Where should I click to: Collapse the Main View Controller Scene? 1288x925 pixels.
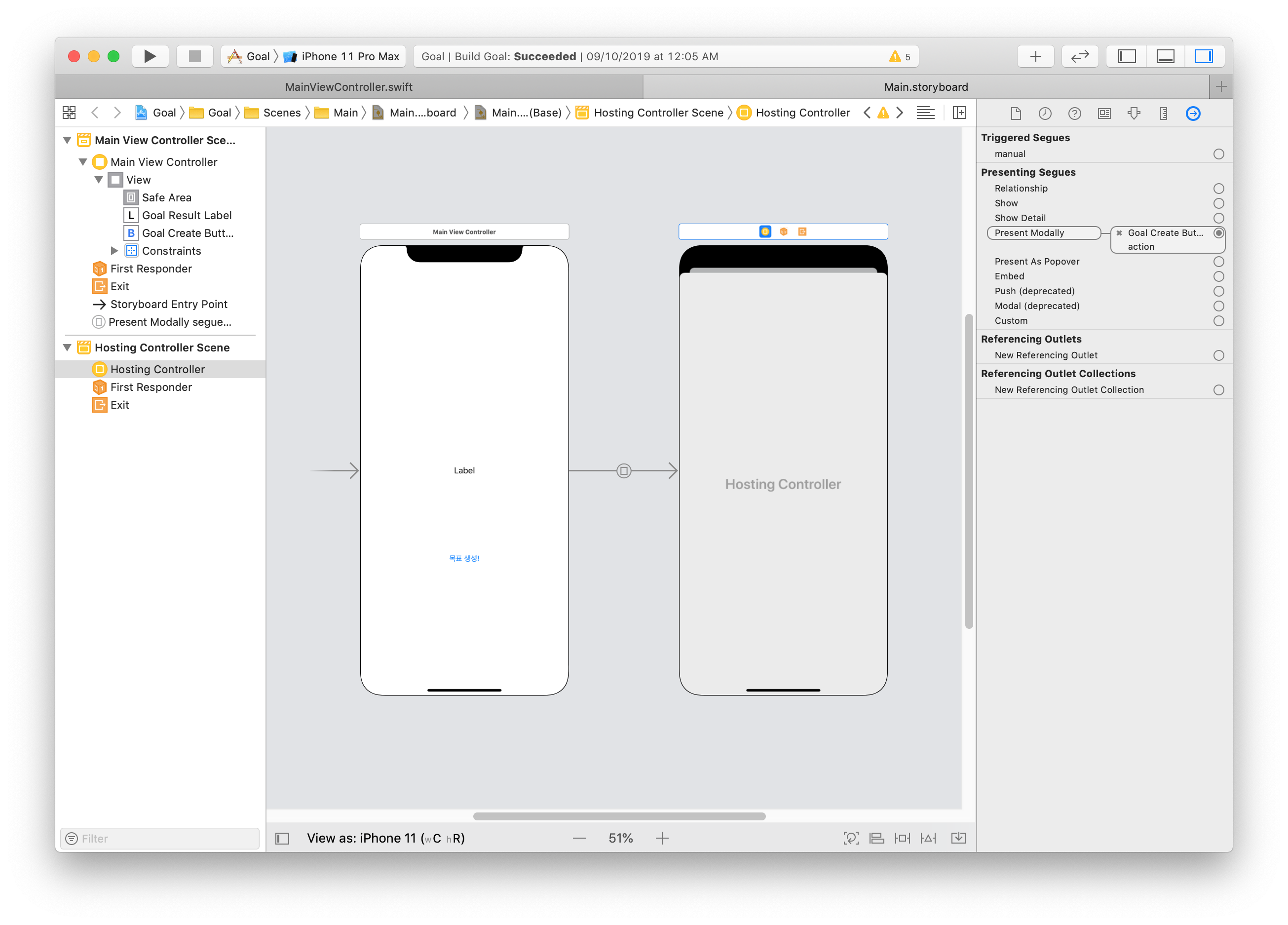[67, 140]
